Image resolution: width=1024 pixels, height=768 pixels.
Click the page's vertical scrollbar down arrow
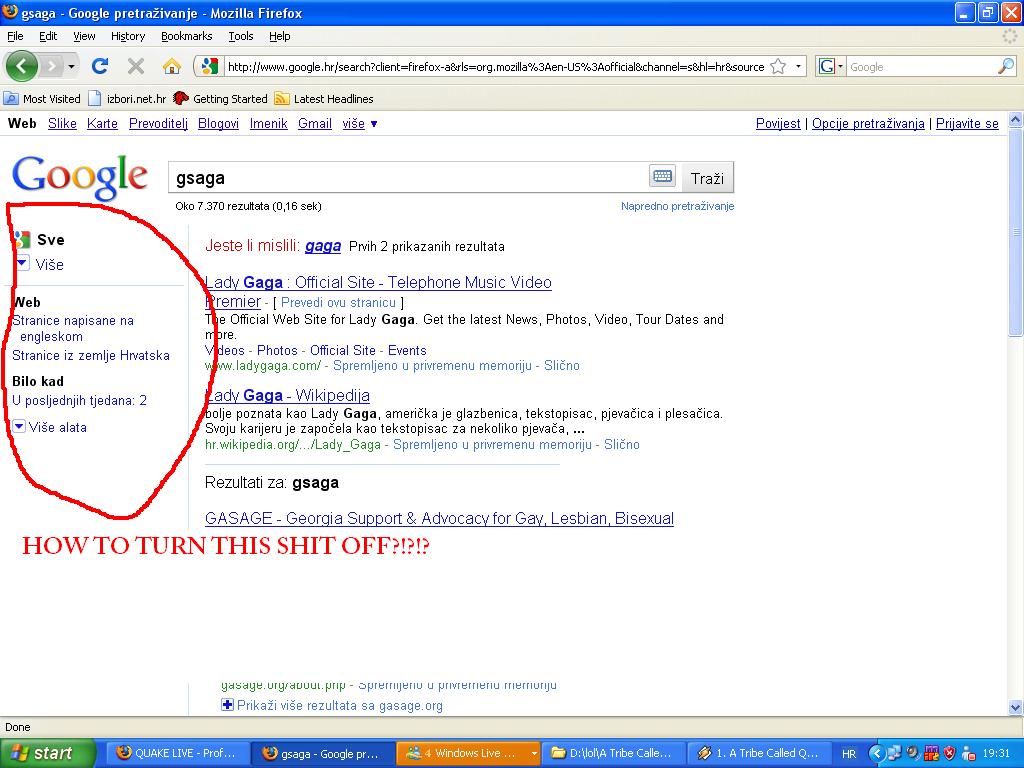(x=1016, y=708)
